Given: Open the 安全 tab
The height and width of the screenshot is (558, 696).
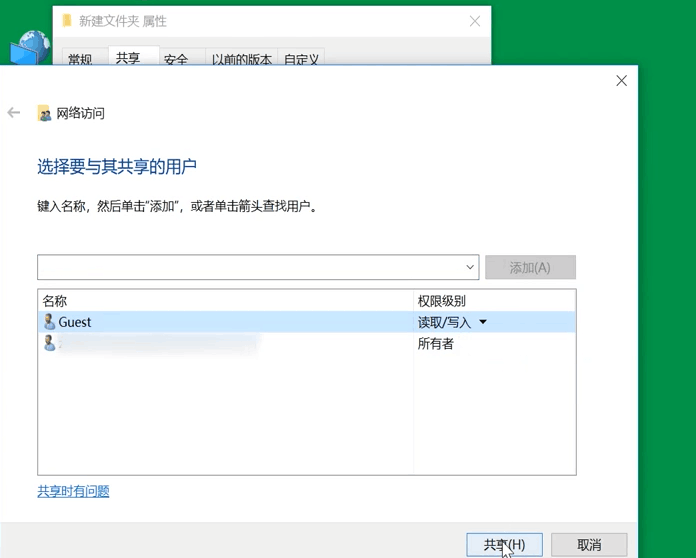Looking at the screenshot, I should tap(176, 59).
